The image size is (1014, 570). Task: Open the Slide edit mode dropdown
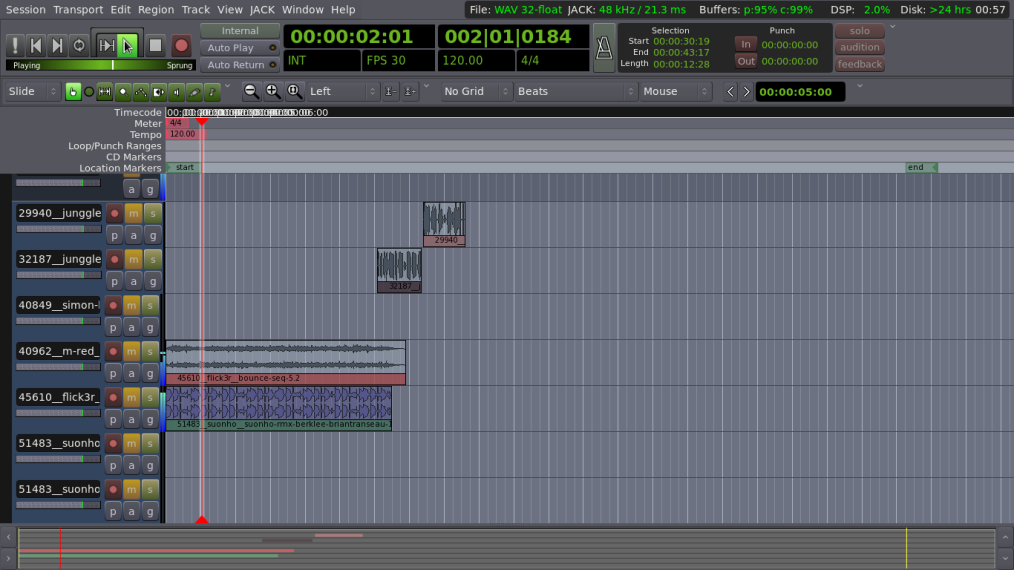[32, 92]
